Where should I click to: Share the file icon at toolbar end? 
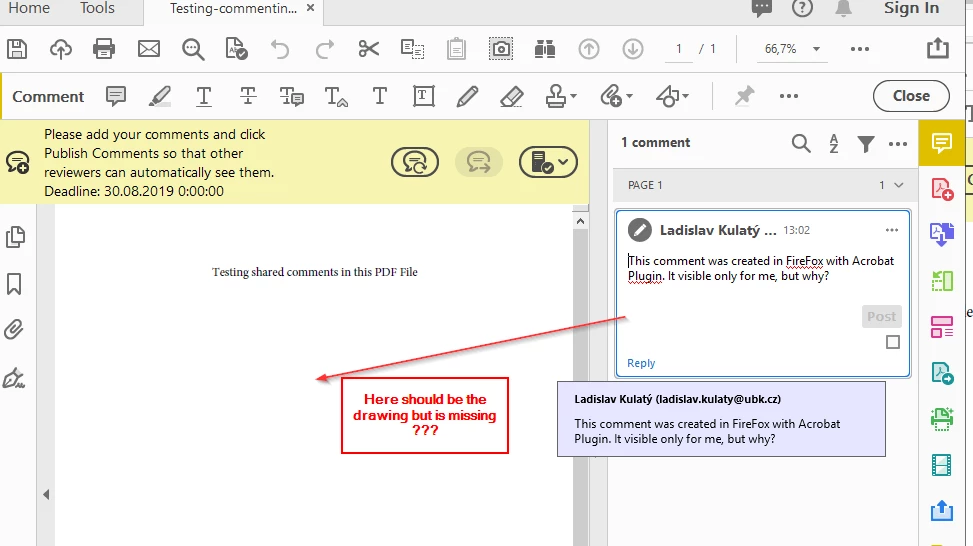pos(938,48)
